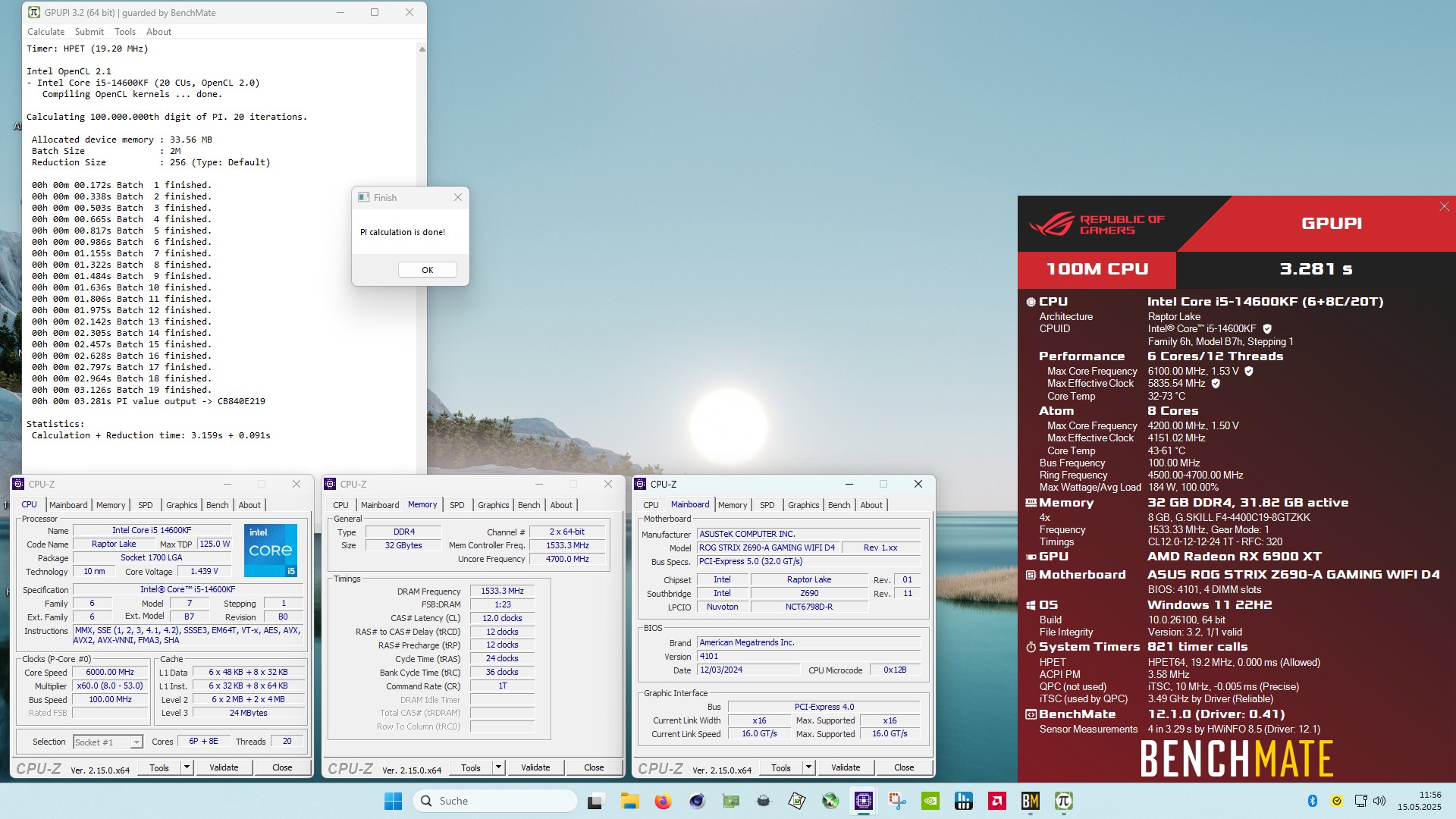Switch to the CPU-Z taskbar icon

pos(863,801)
